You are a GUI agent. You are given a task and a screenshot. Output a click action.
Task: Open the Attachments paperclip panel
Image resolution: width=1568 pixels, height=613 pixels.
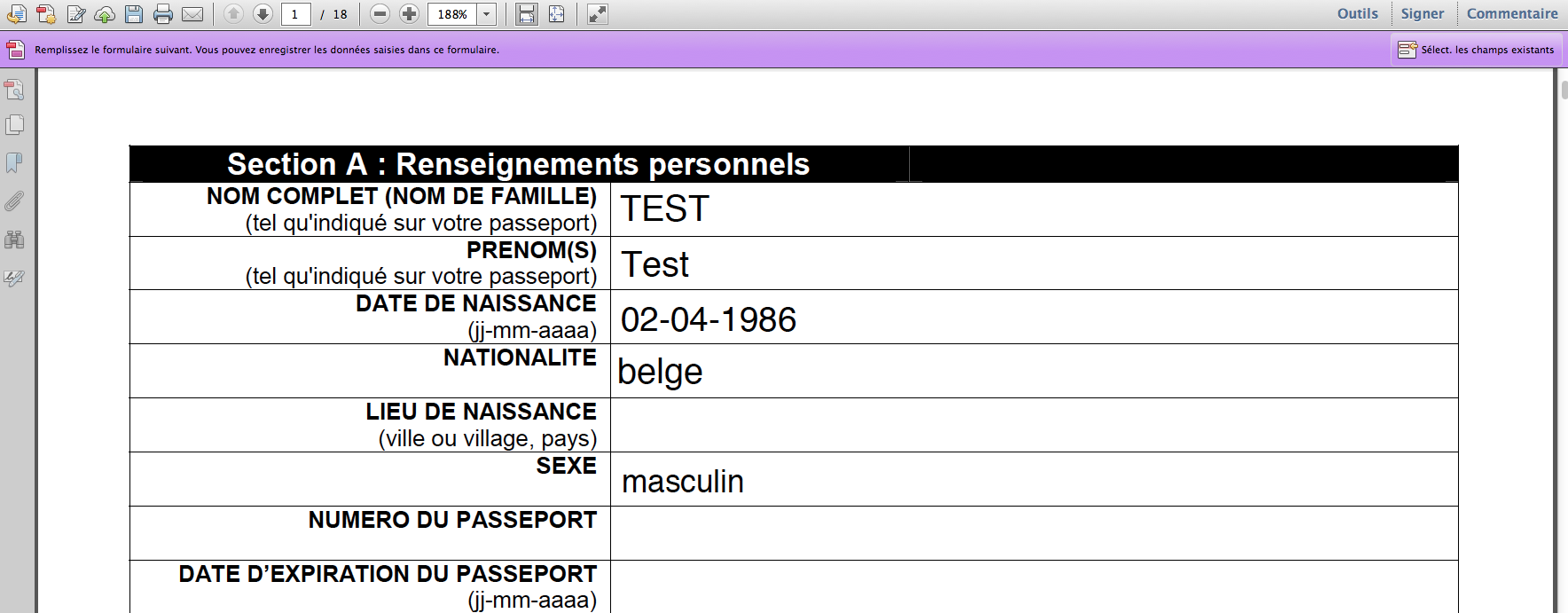coord(14,201)
